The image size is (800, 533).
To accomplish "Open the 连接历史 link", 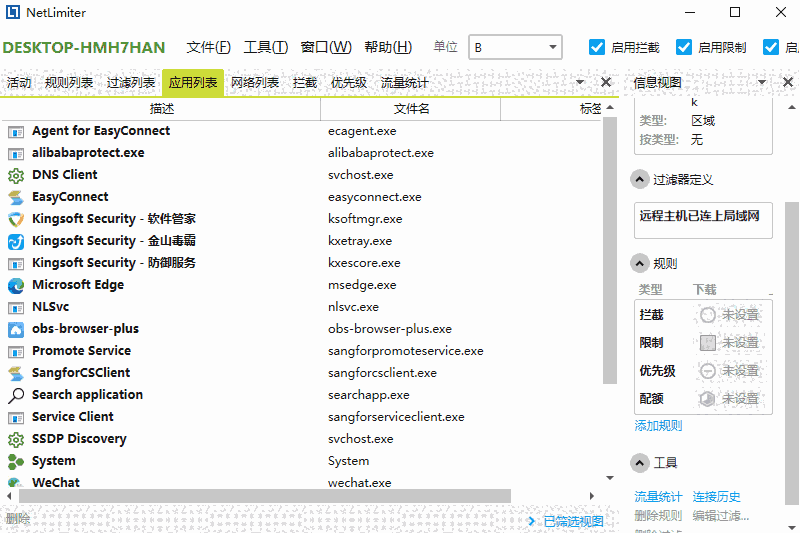I will click(716, 496).
